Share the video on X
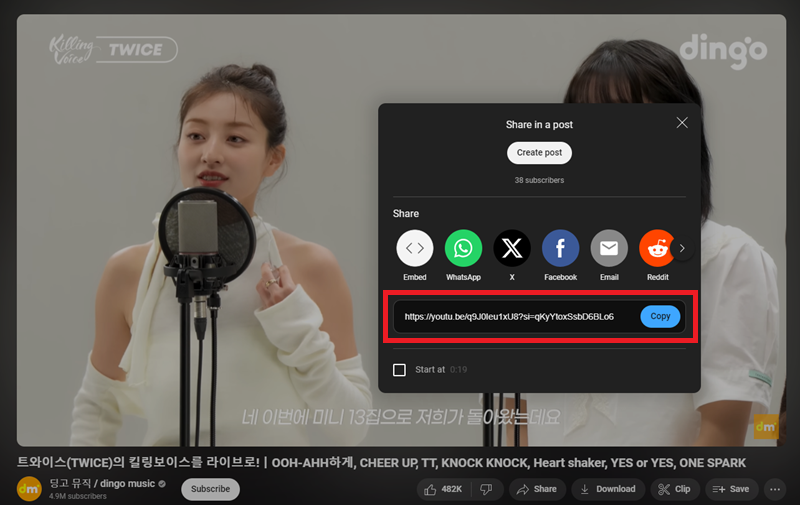Image resolution: width=800 pixels, height=505 pixels. click(512, 248)
